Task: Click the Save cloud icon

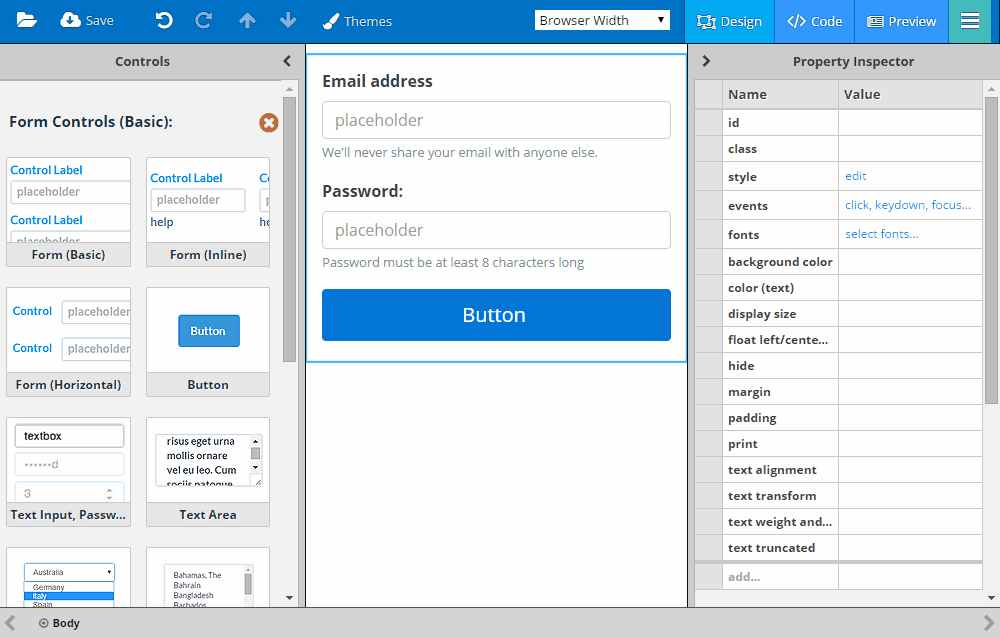Action: coord(71,21)
